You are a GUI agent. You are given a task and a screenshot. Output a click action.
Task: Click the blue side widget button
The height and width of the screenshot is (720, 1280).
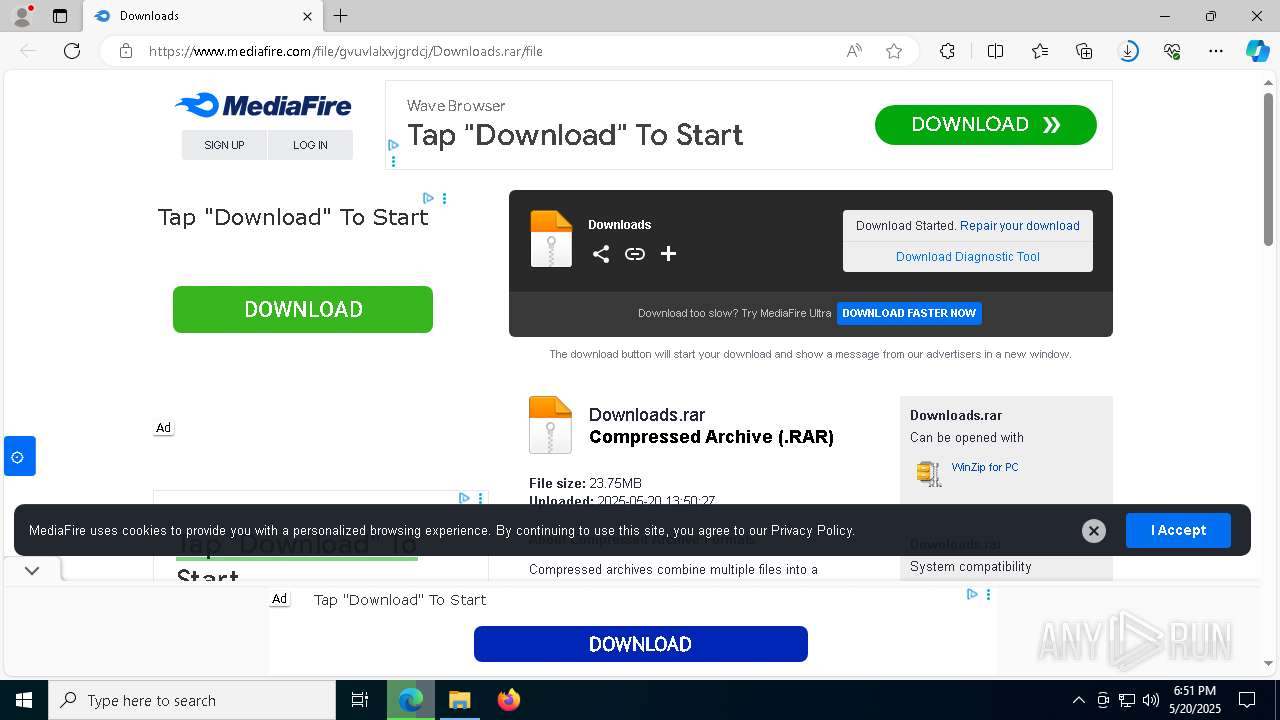point(20,456)
